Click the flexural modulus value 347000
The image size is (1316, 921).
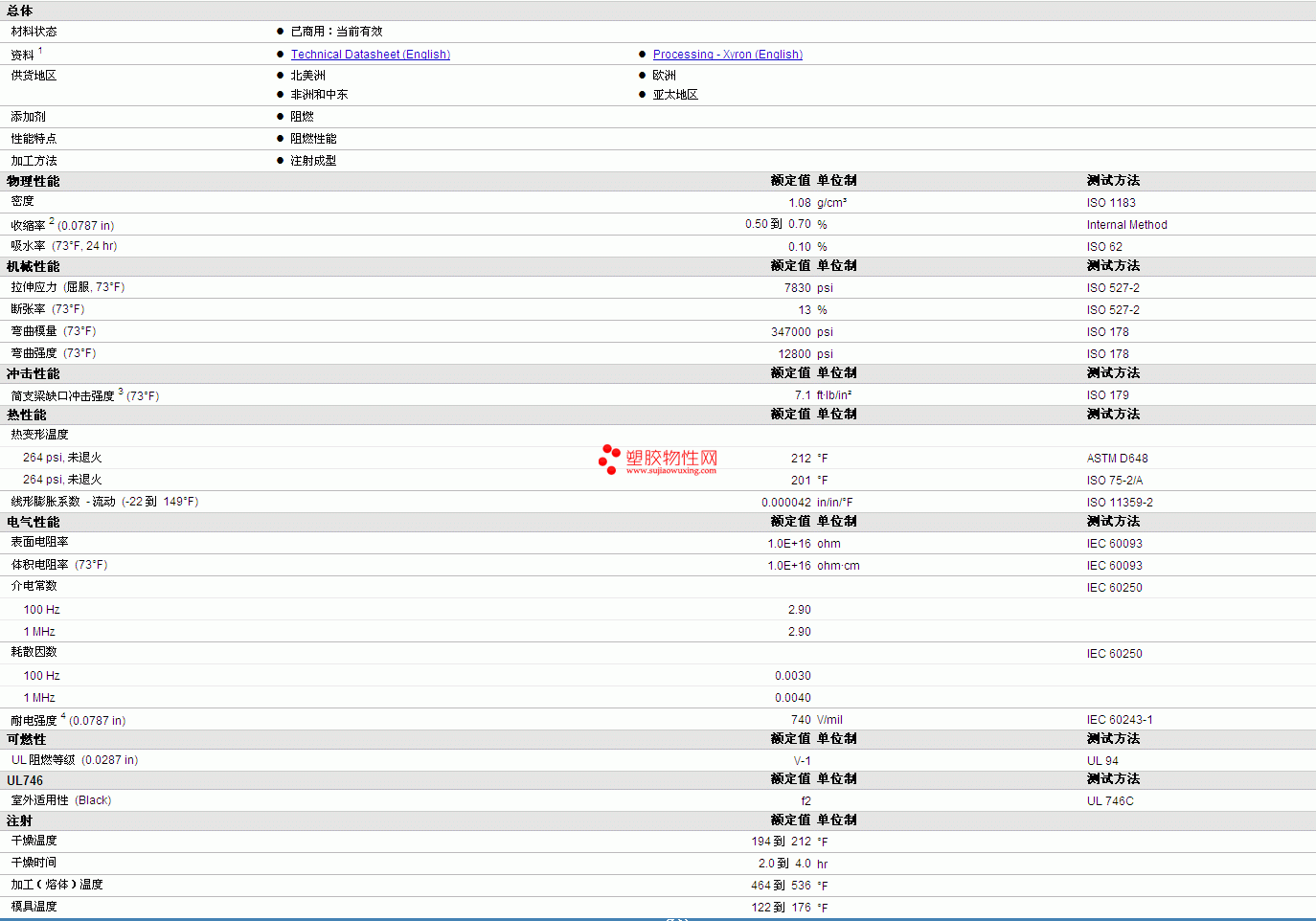tap(790, 332)
